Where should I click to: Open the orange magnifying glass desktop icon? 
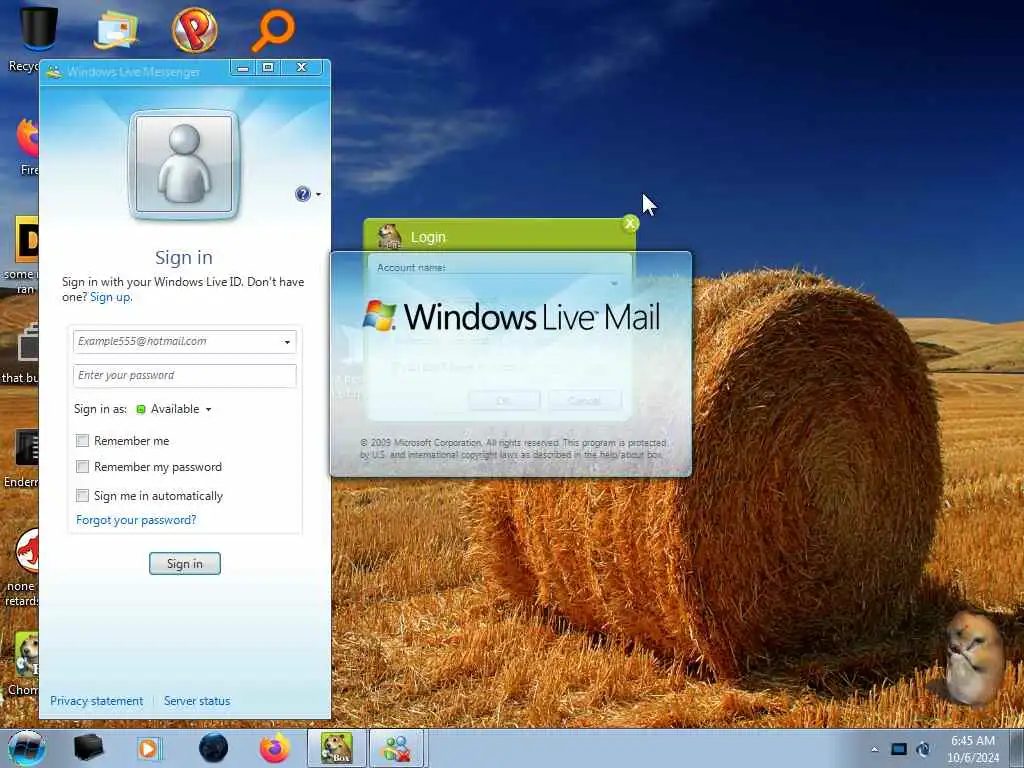(x=273, y=29)
